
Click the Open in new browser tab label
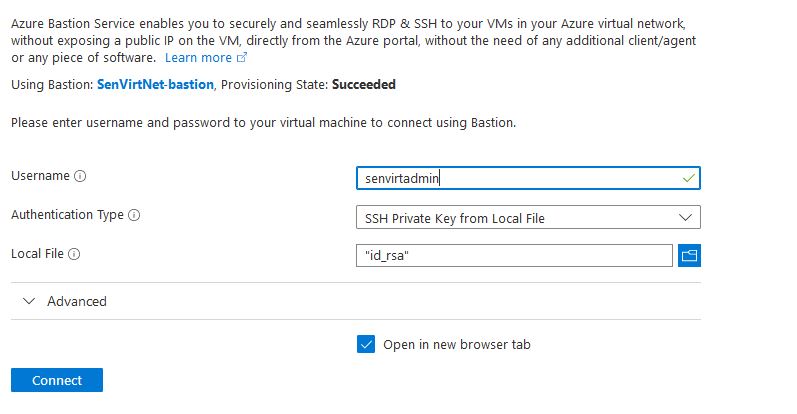click(x=457, y=345)
